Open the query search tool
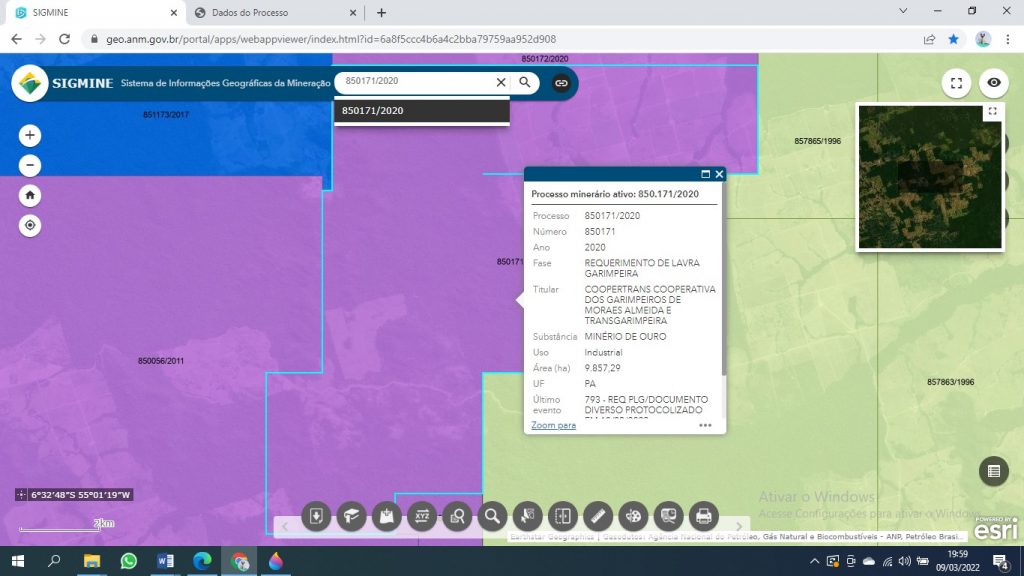 [457, 516]
